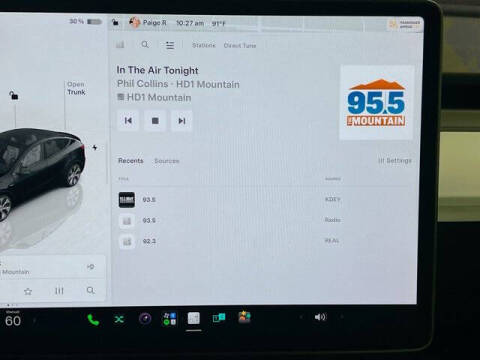Open the green crossed-arrows app in dock

coord(119,319)
